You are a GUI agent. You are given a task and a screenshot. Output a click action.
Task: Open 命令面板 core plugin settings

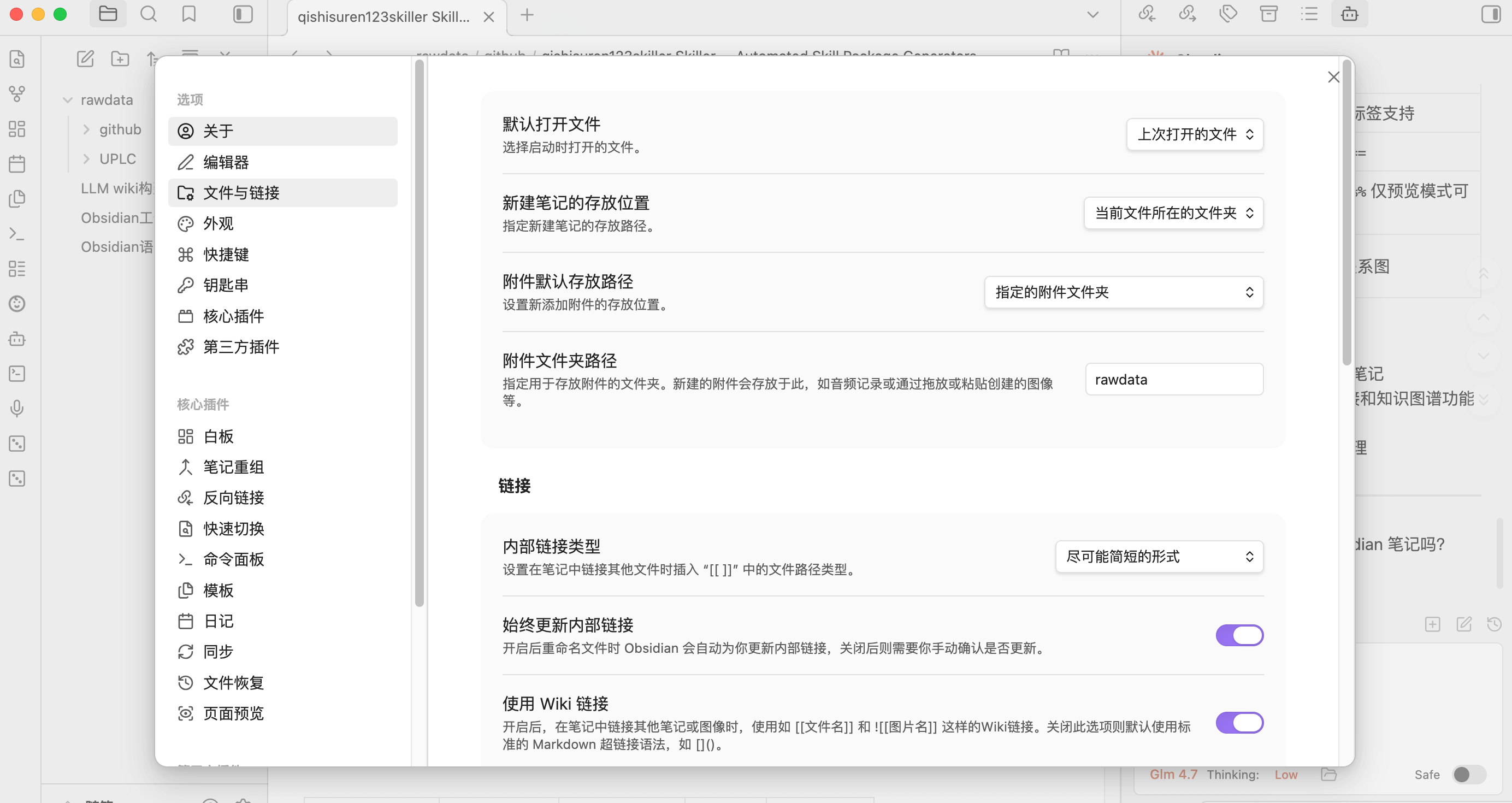[283, 559]
